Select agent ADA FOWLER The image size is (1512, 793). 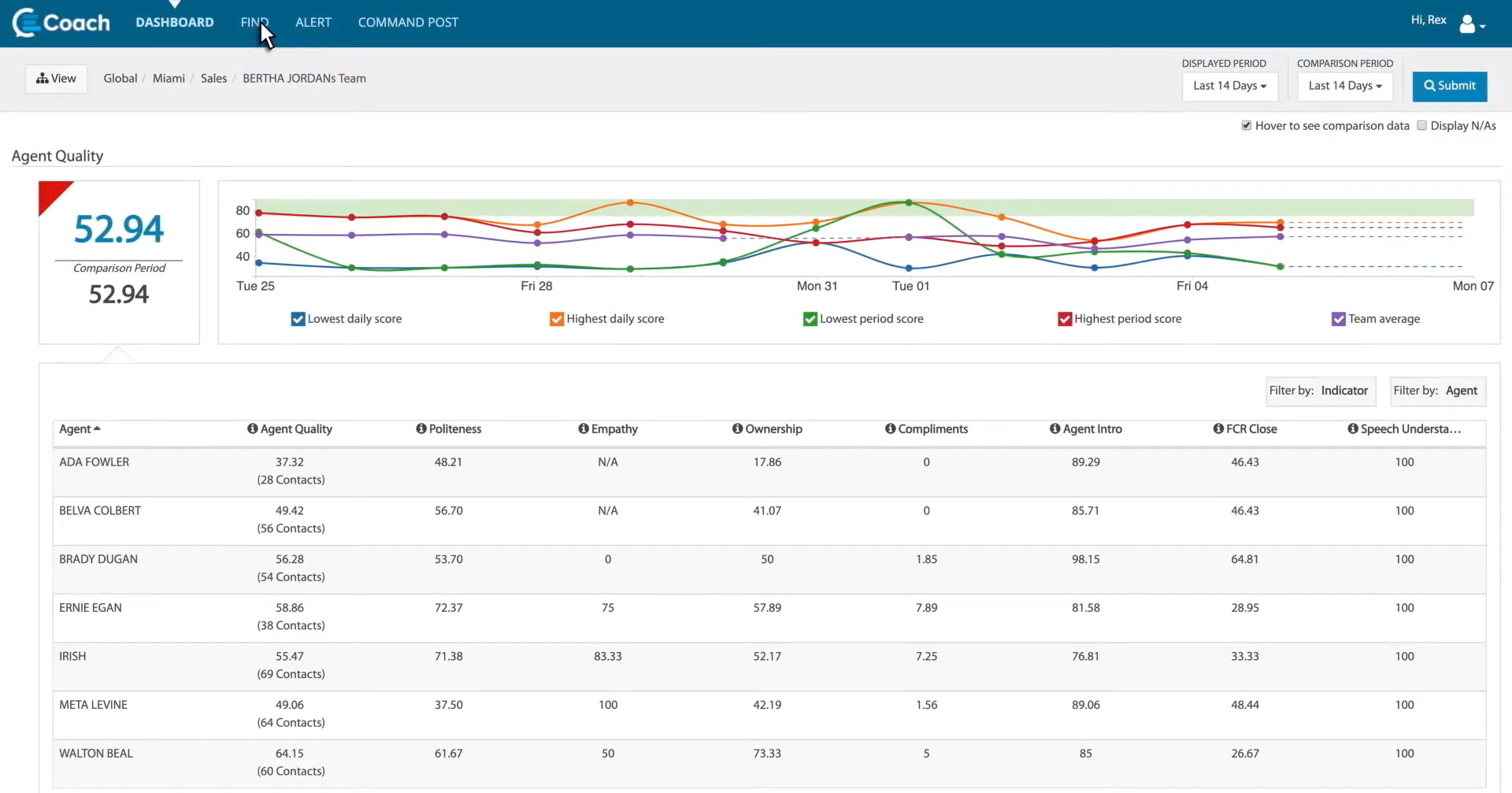tap(94, 462)
